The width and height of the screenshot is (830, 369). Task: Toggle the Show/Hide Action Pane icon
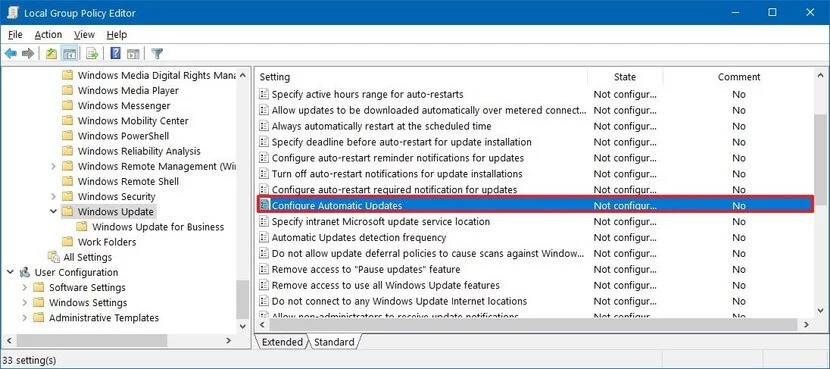(133, 53)
